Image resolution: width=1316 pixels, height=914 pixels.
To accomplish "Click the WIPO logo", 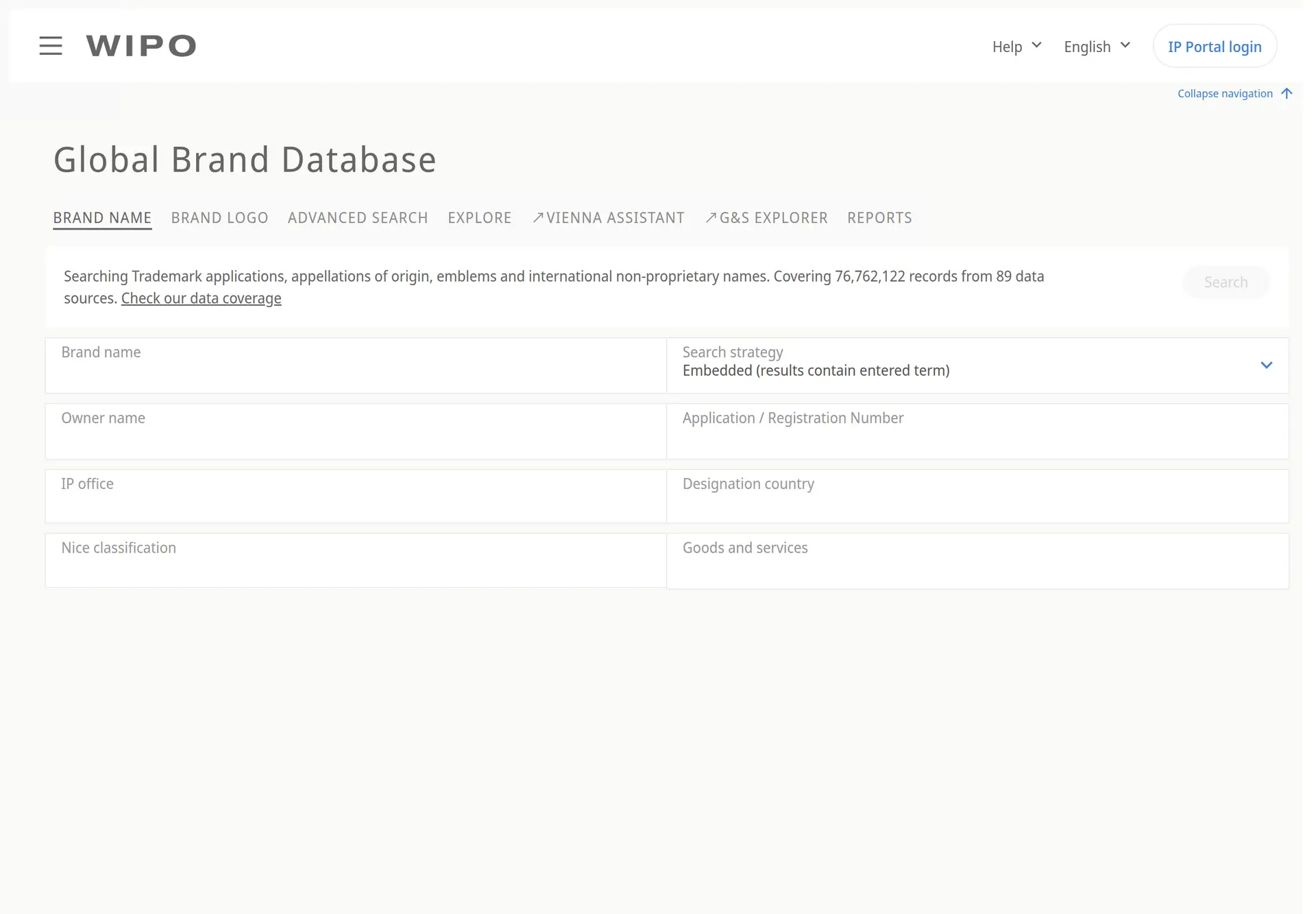I will pyautogui.click(x=141, y=46).
